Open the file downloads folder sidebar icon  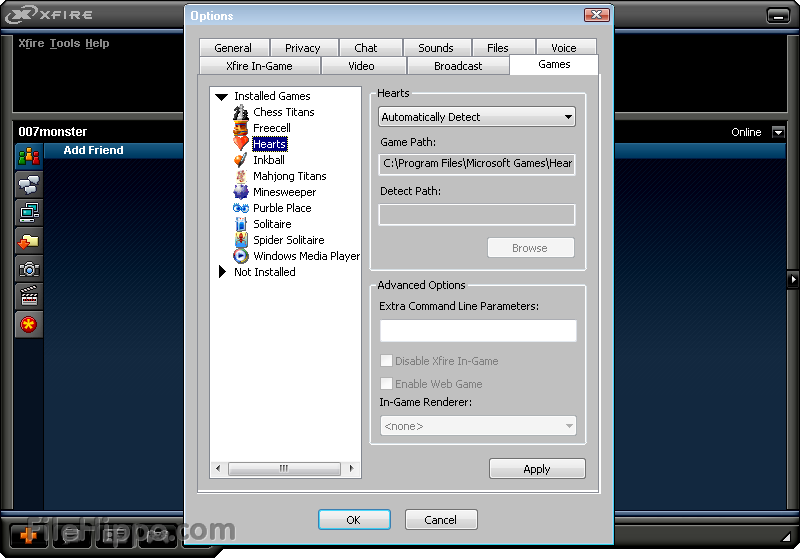(x=29, y=241)
